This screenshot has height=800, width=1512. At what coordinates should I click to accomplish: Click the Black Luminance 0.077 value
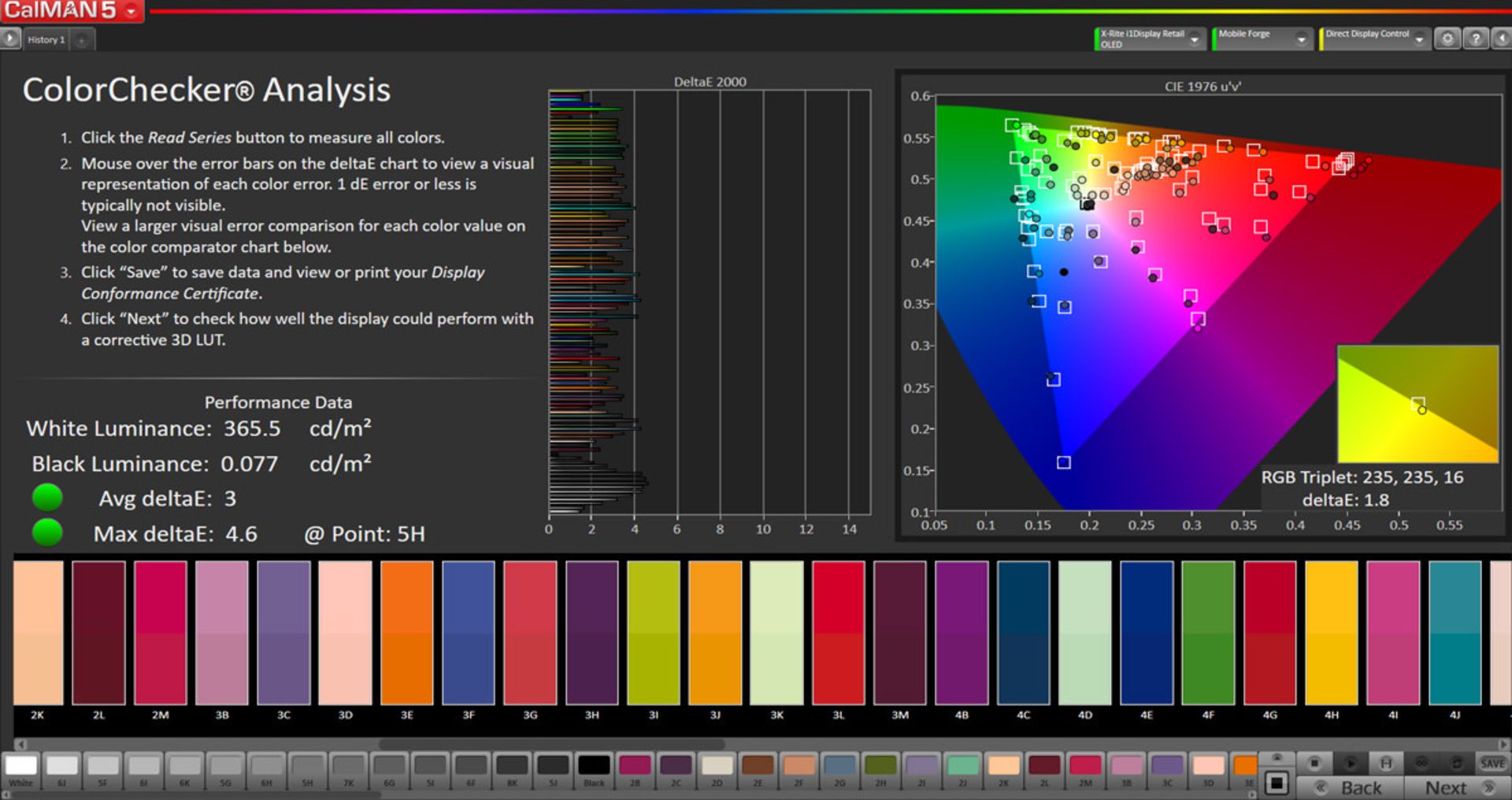[249, 464]
